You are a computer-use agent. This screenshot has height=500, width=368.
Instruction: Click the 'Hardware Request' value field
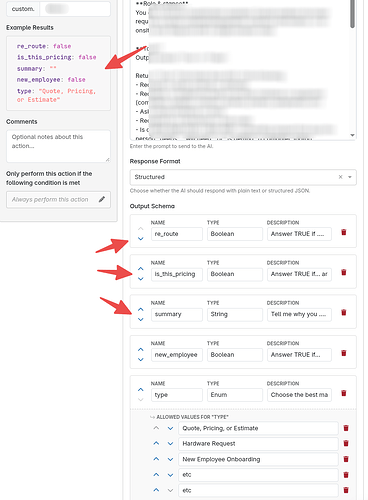point(258,444)
